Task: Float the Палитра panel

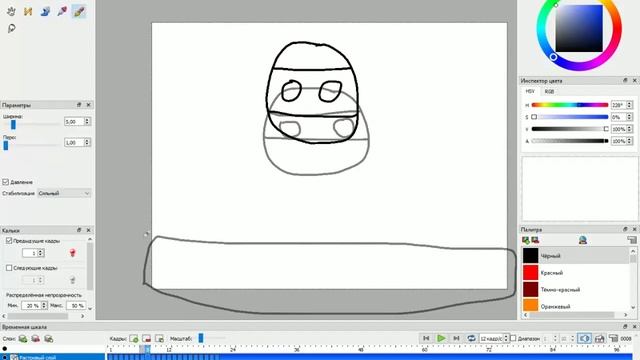Action: pos(625,229)
